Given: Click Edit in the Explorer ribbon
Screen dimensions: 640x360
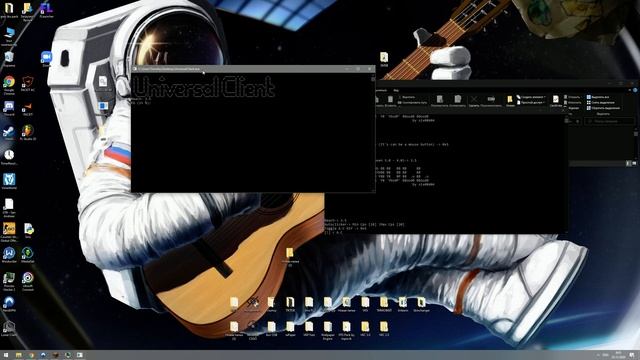Looking at the screenshot, I should click(572, 102).
